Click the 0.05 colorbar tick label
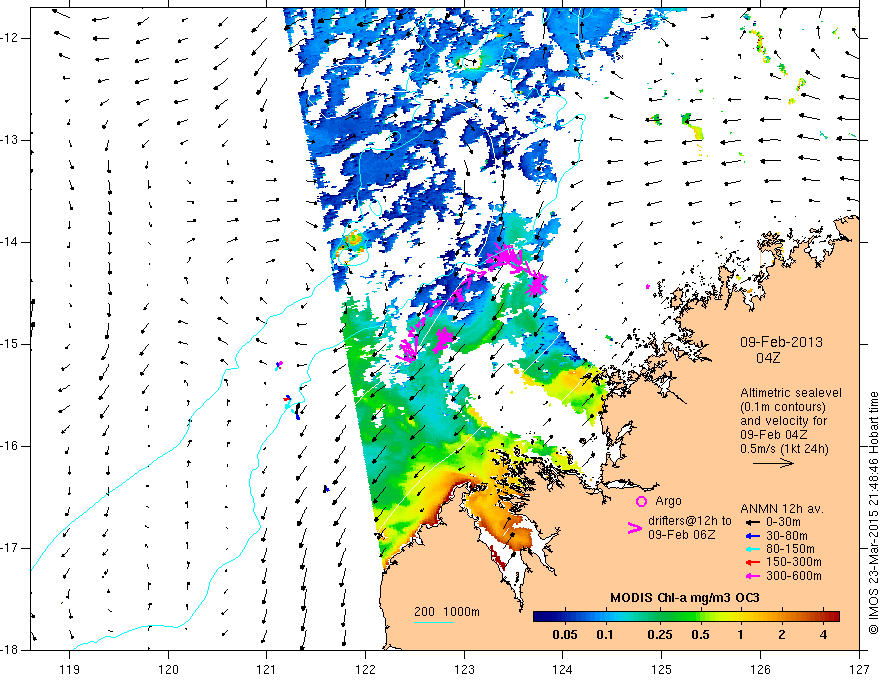This screenshot has width=880, height=680. click(565, 635)
